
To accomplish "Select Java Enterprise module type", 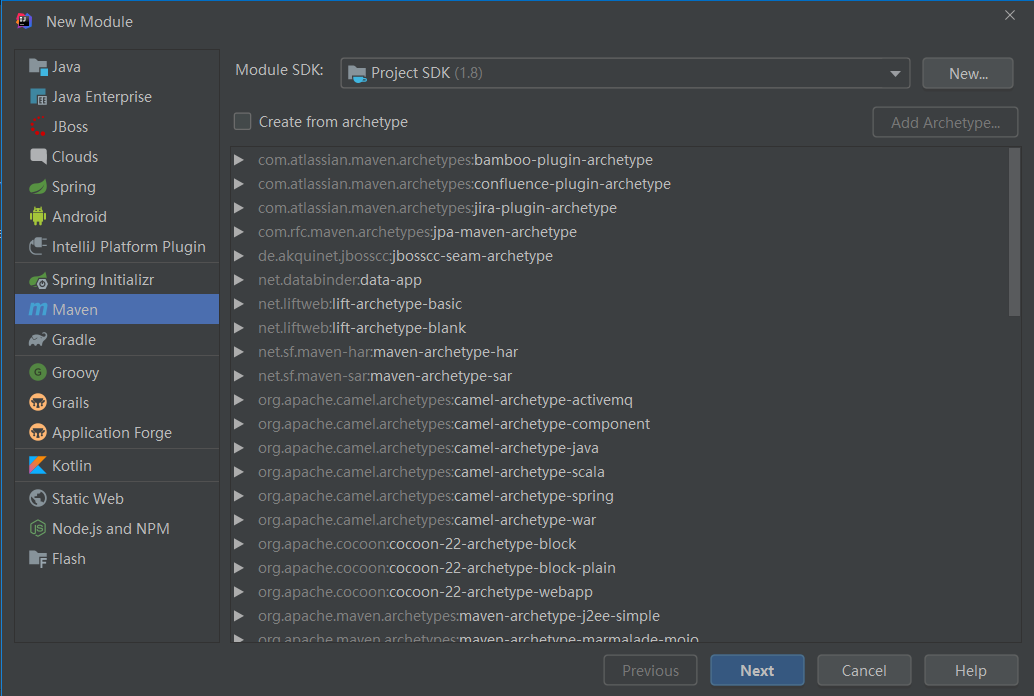I will (x=117, y=97).
